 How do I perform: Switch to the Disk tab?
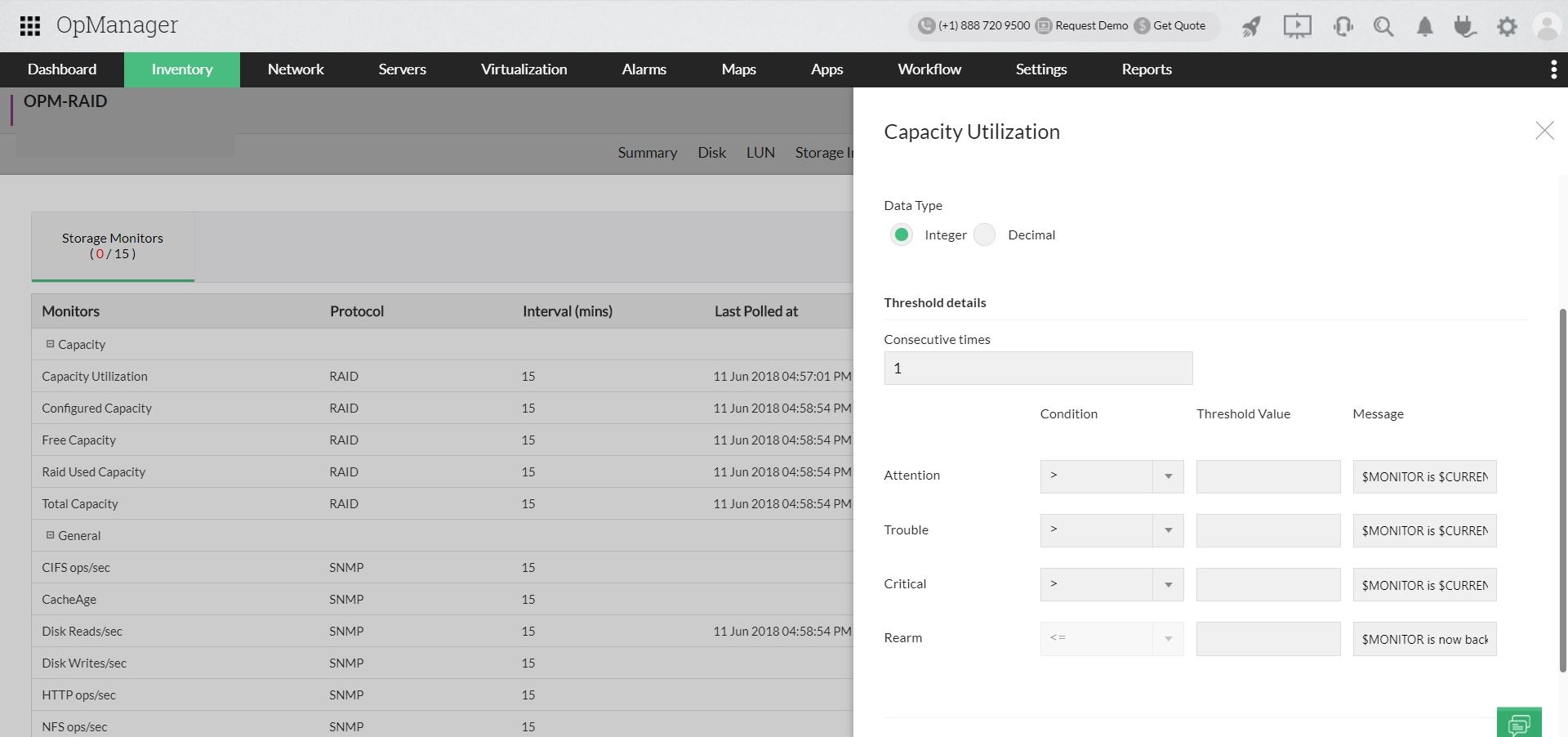coord(711,153)
